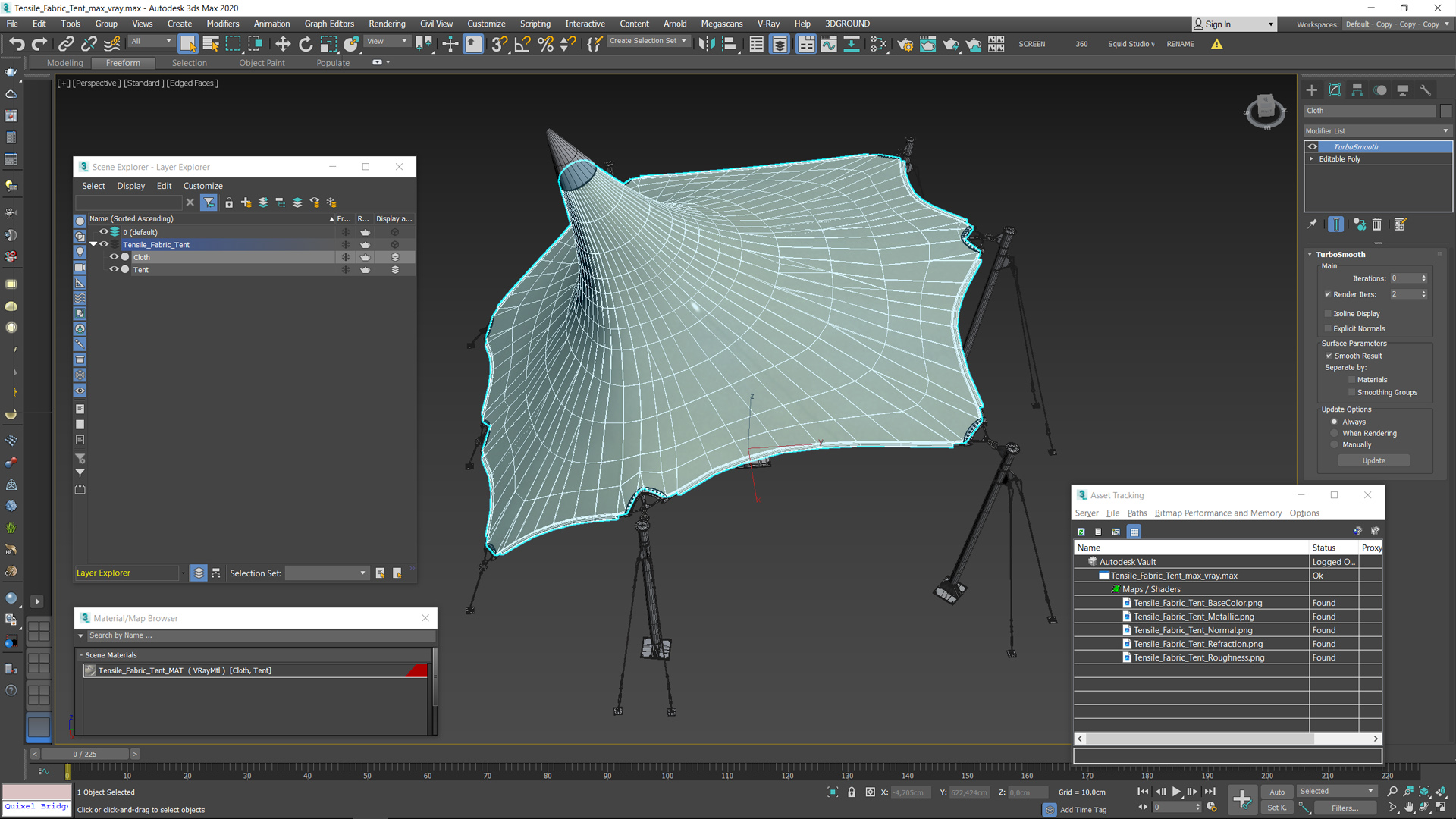1456x819 pixels.
Task: Open the Rendered Frame Window icon
Action: click(x=928, y=44)
